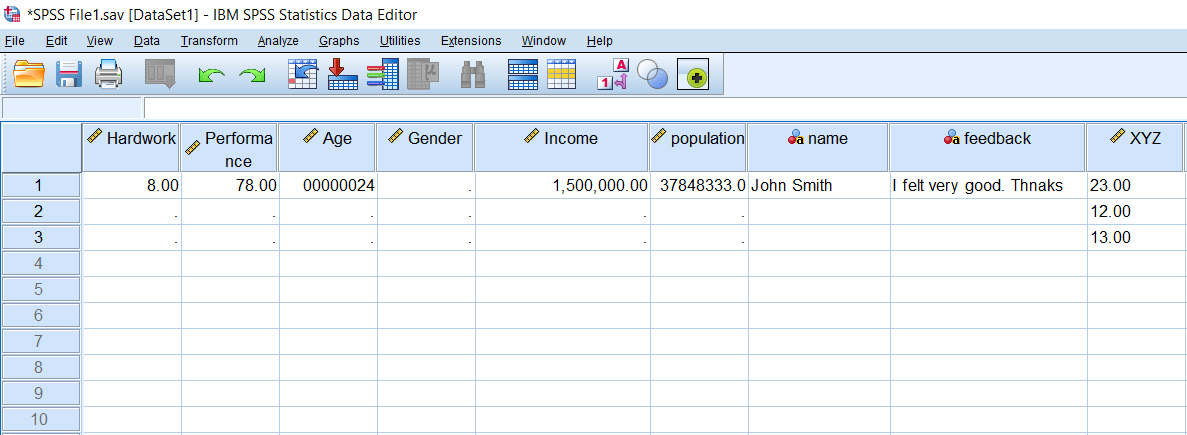Open the Transform menu

(209, 41)
